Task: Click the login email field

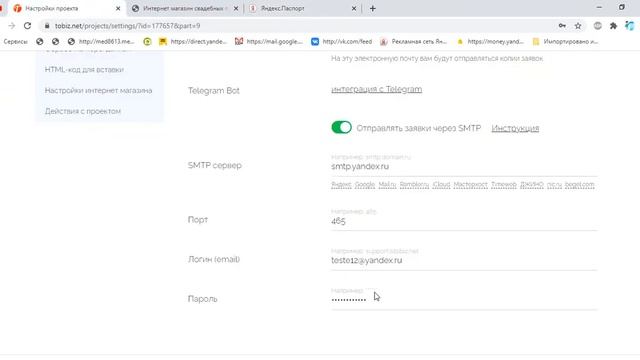Action: 464,260
